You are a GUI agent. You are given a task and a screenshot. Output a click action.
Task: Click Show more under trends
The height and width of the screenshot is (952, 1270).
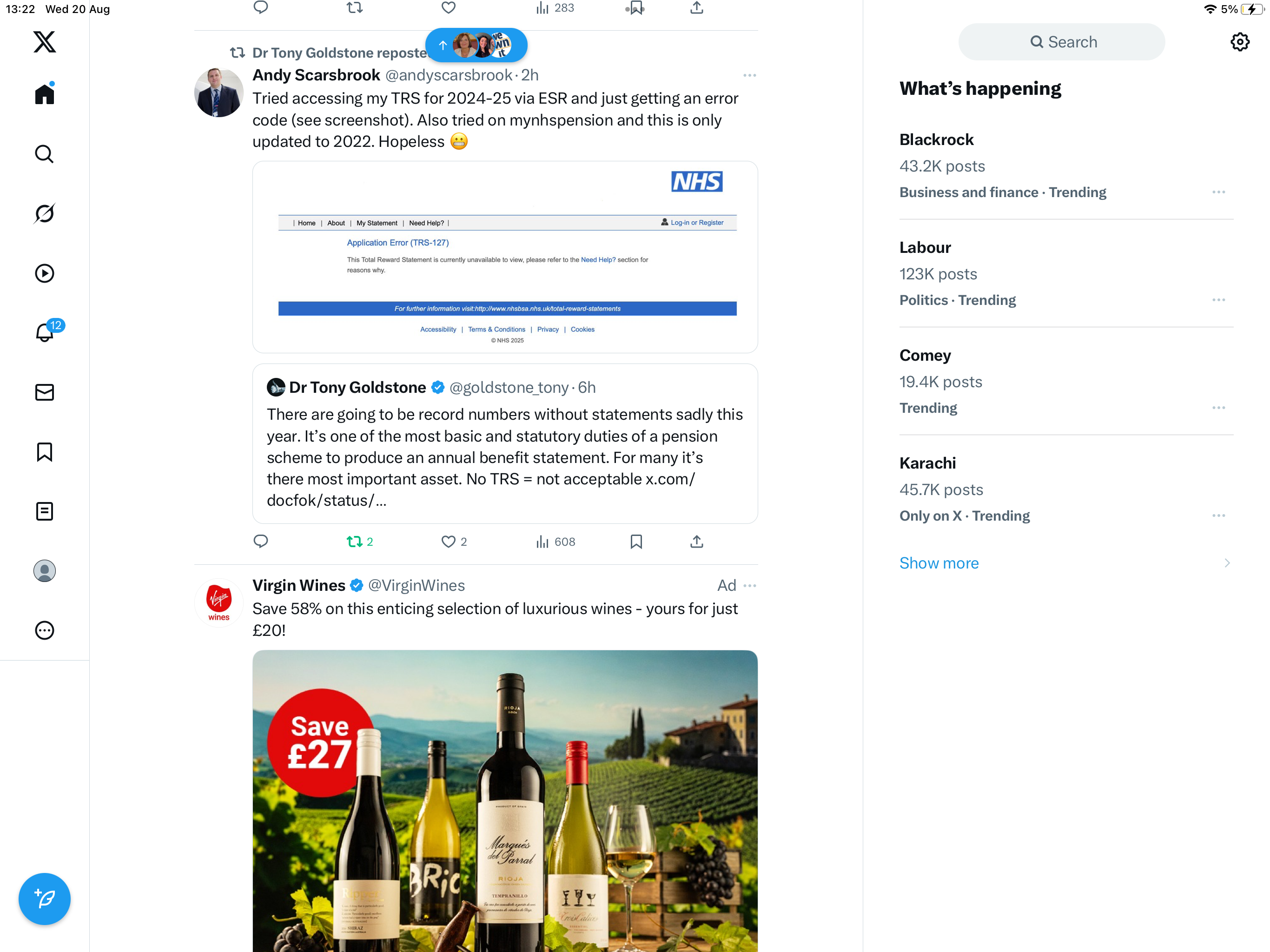tap(939, 563)
